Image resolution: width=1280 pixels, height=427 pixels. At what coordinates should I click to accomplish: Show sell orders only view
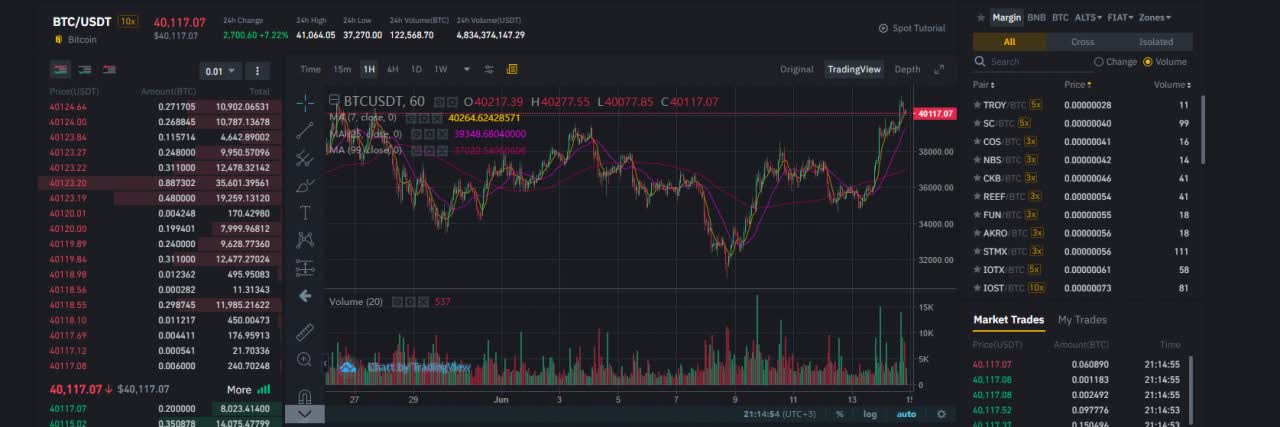pyautogui.click(x=109, y=70)
